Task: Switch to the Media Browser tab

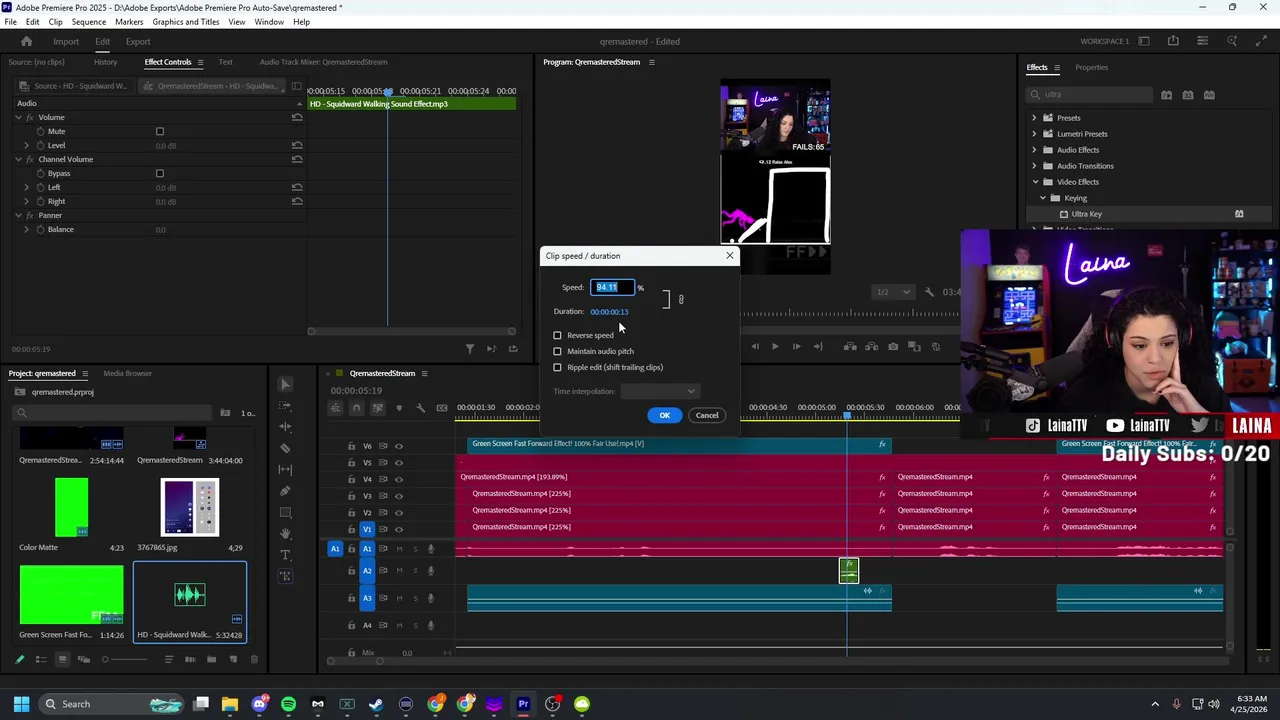Action: [128, 373]
